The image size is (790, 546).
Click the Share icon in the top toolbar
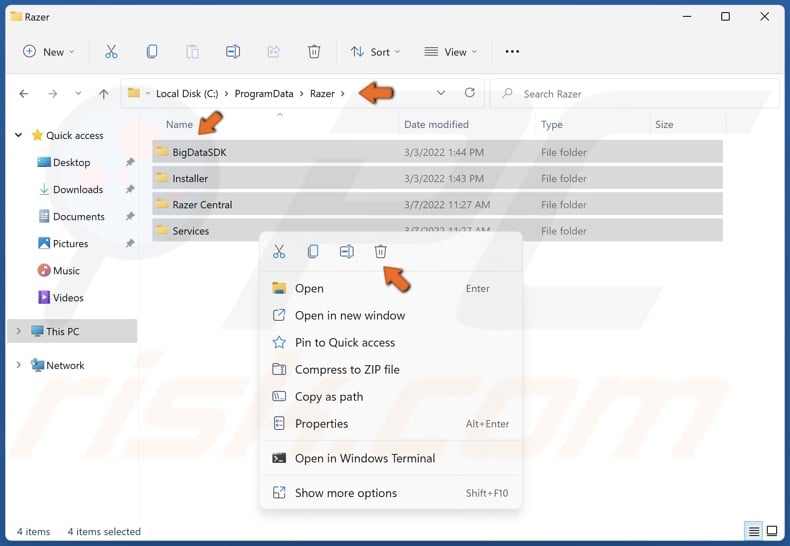pos(274,51)
